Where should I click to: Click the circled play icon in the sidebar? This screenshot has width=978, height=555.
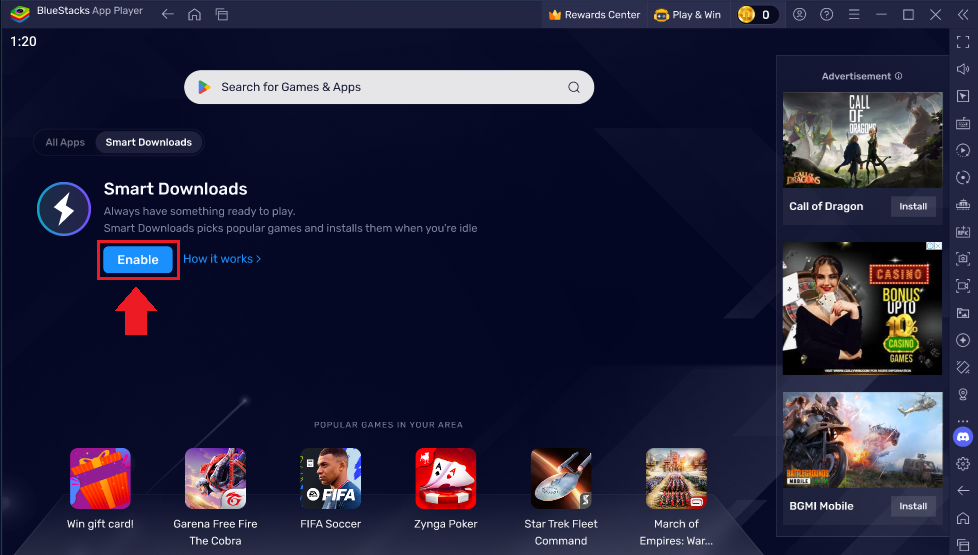pos(963,150)
